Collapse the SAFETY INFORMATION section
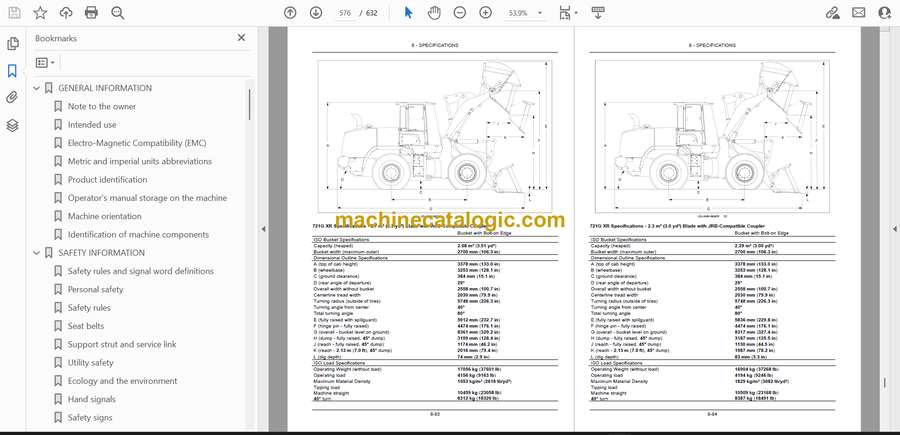This screenshot has height=435, width=900. 37,253
